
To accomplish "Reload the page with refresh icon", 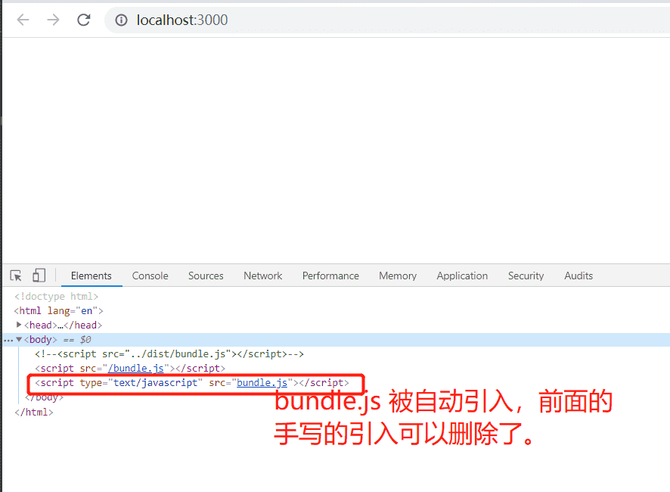I will [x=83, y=20].
